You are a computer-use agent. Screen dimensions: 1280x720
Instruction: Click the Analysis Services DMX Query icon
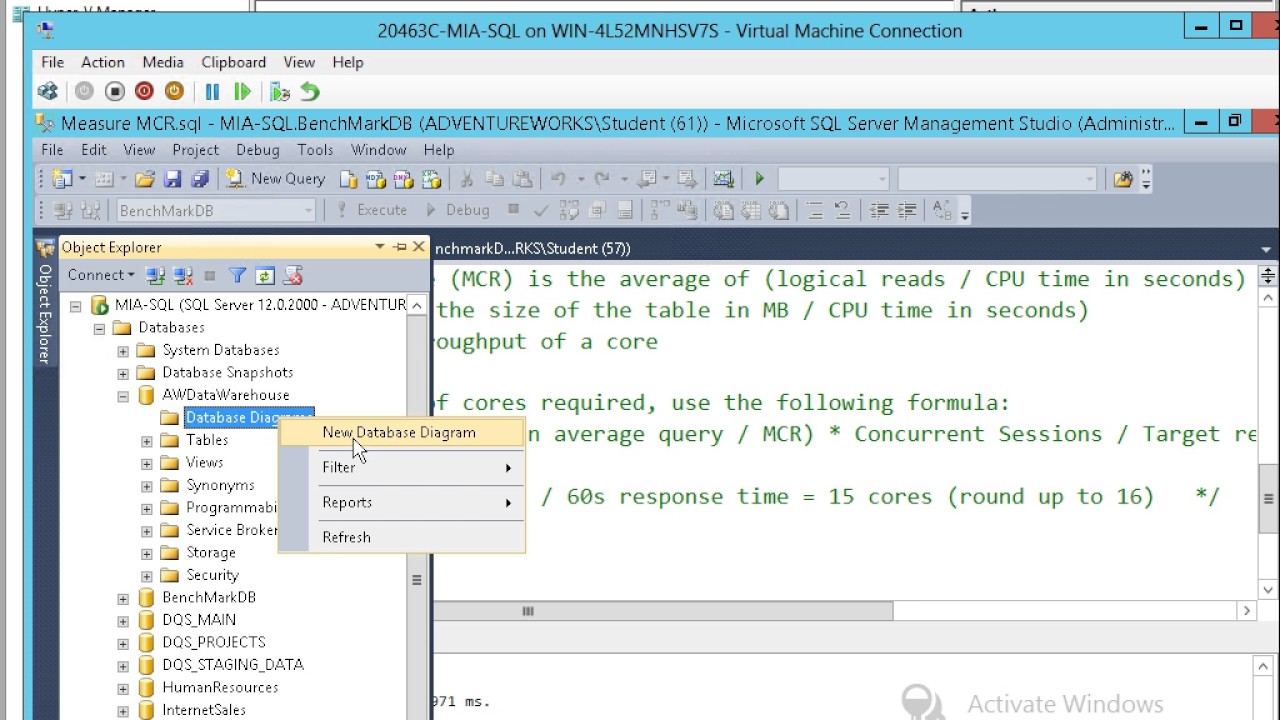(404, 179)
